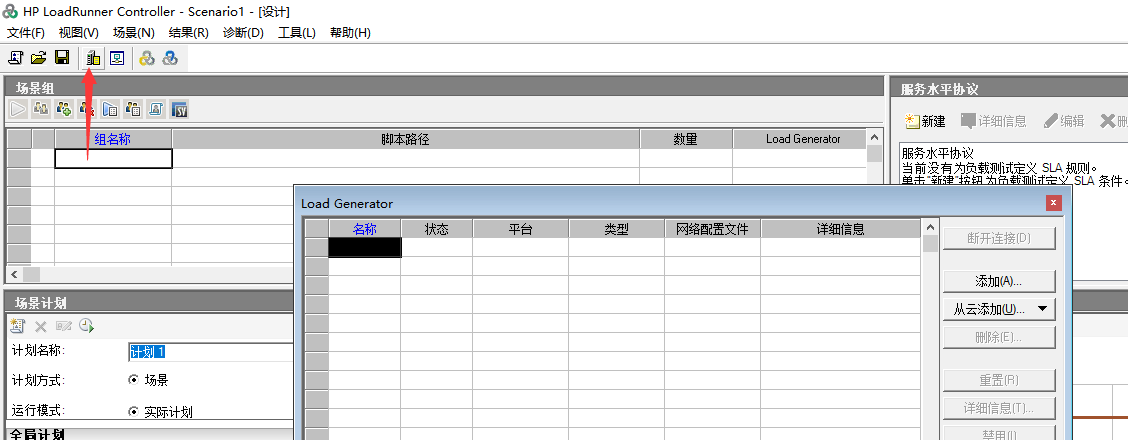Image resolution: width=1128 pixels, height=440 pixels.
Task: Close the Load Generator dialog
Action: (x=1054, y=203)
